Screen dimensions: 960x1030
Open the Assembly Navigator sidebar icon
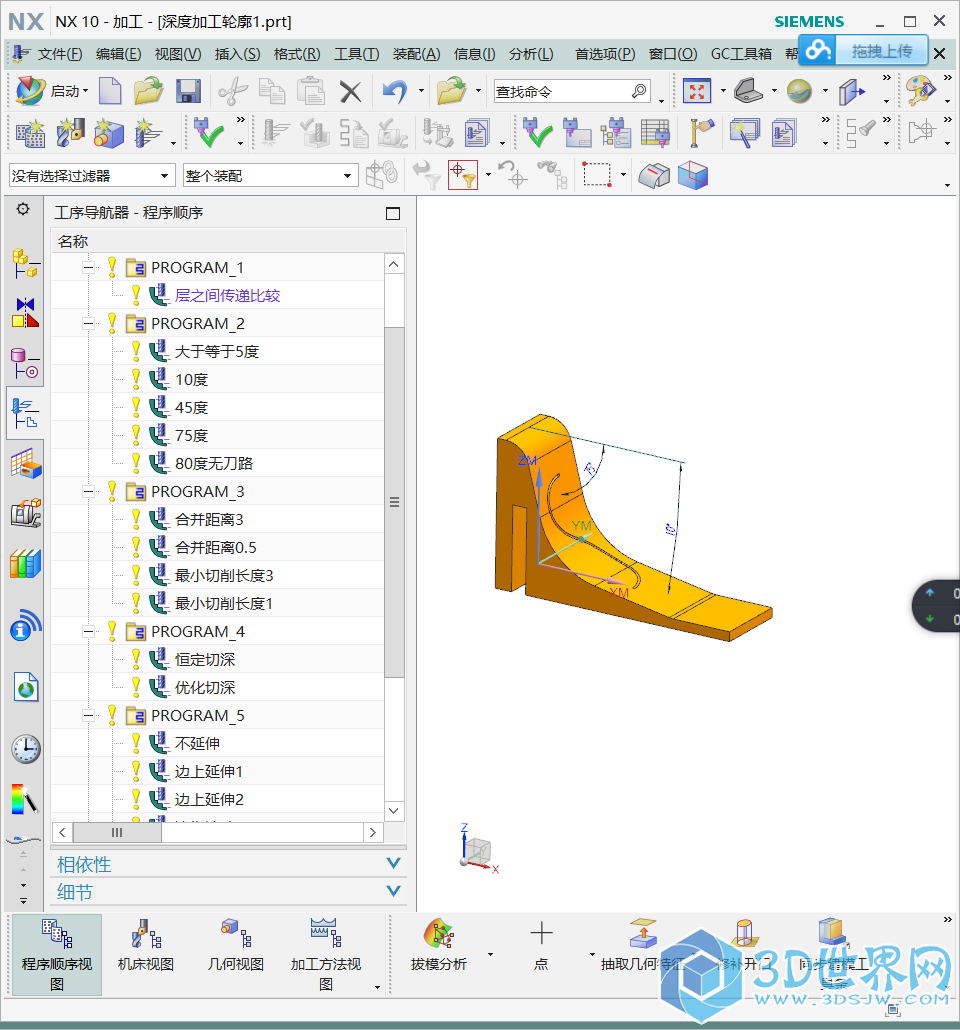(x=25, y=263)
